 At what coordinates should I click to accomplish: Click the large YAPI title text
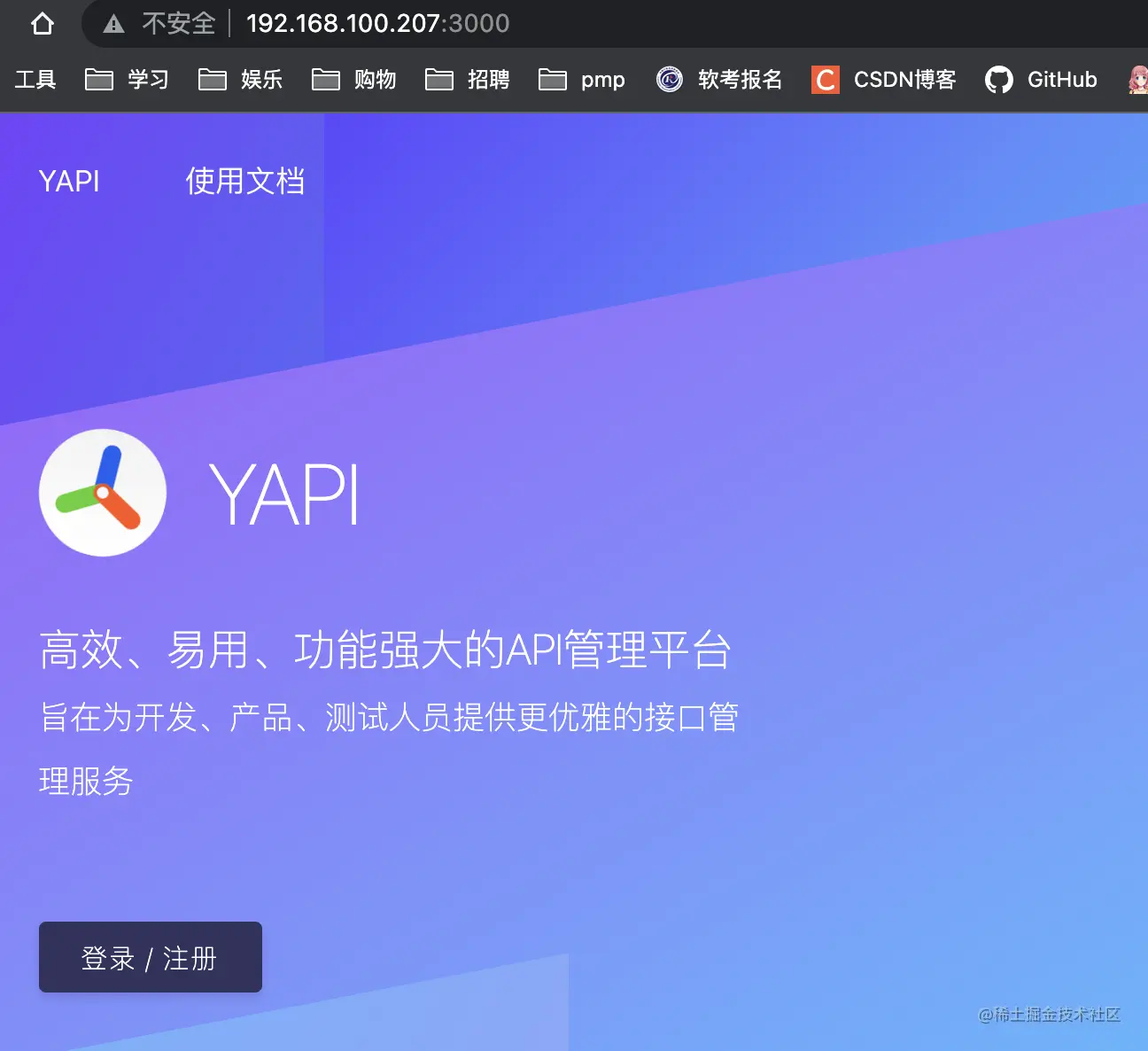pos(284,494)
